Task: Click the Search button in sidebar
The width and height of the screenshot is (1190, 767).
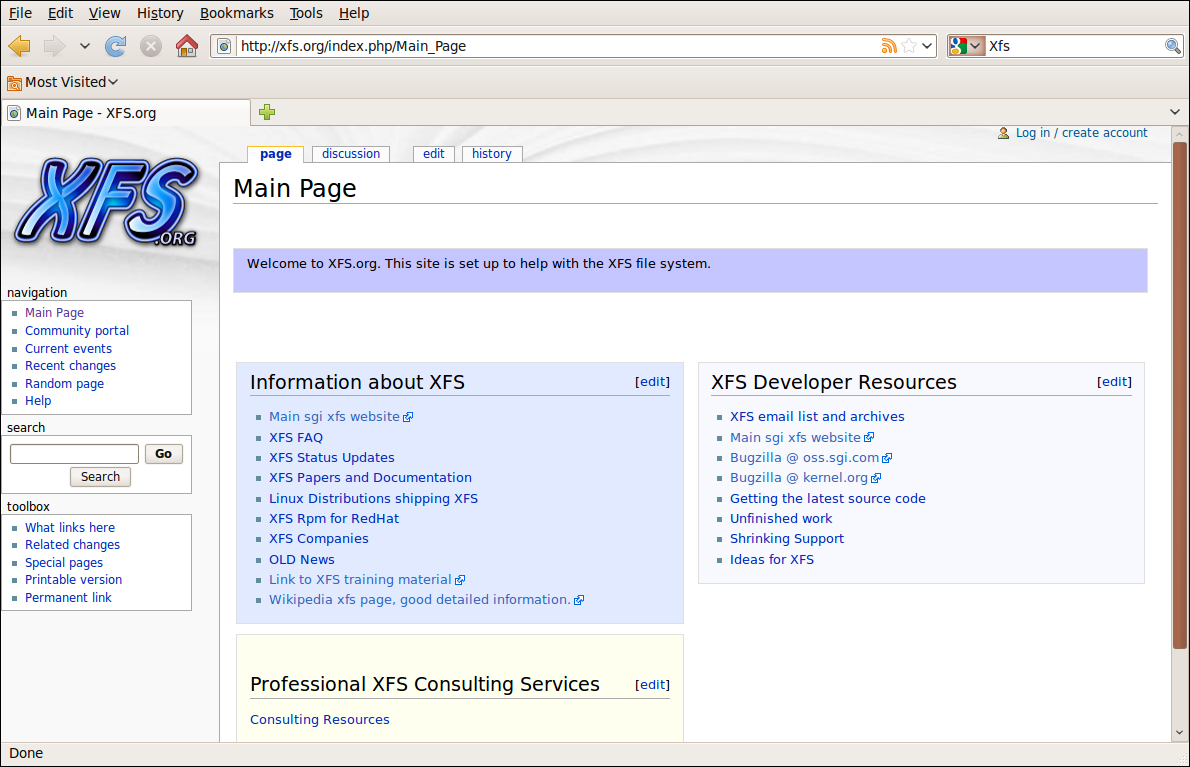Action: [x=100, y=476]
